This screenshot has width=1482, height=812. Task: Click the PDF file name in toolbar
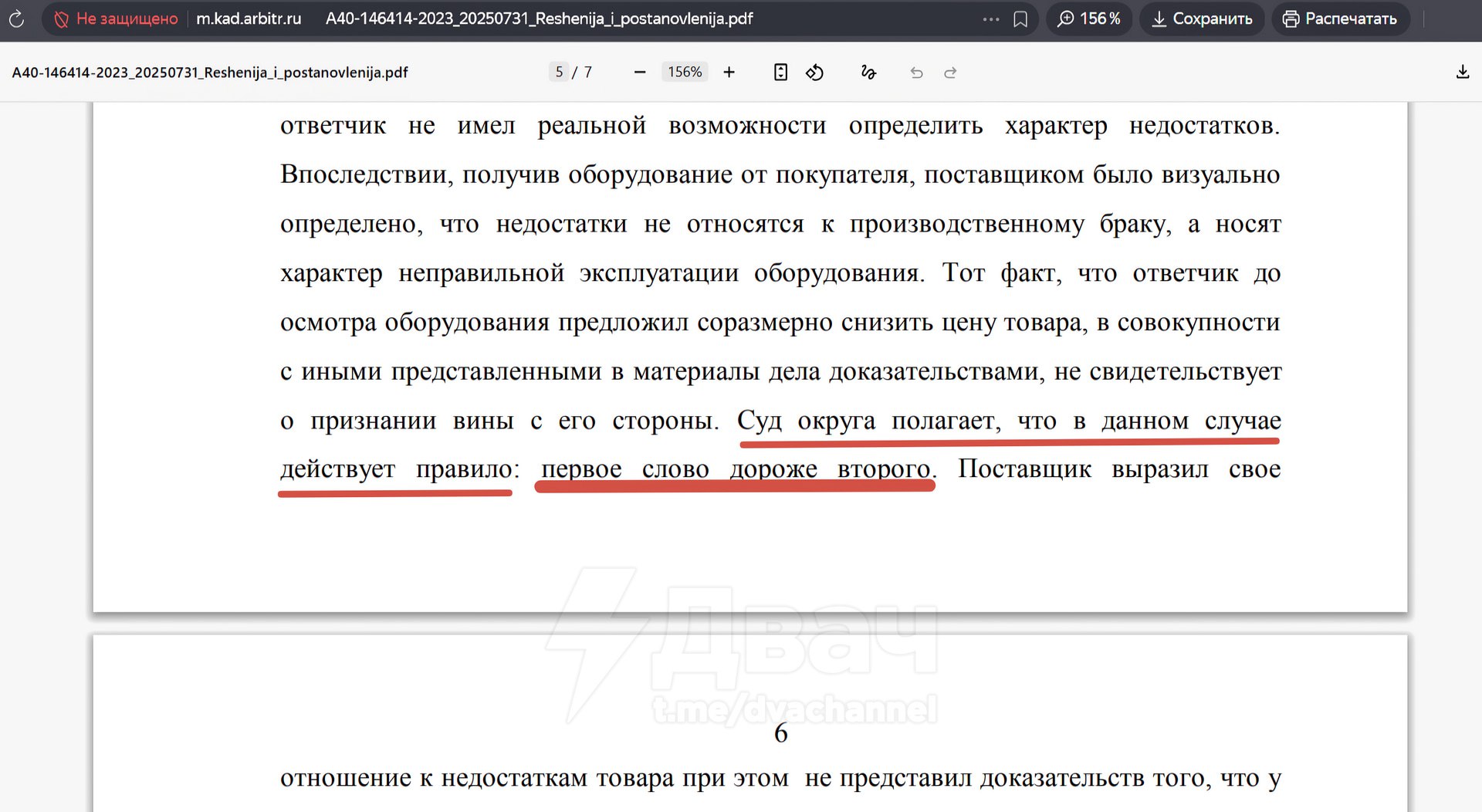210,73
